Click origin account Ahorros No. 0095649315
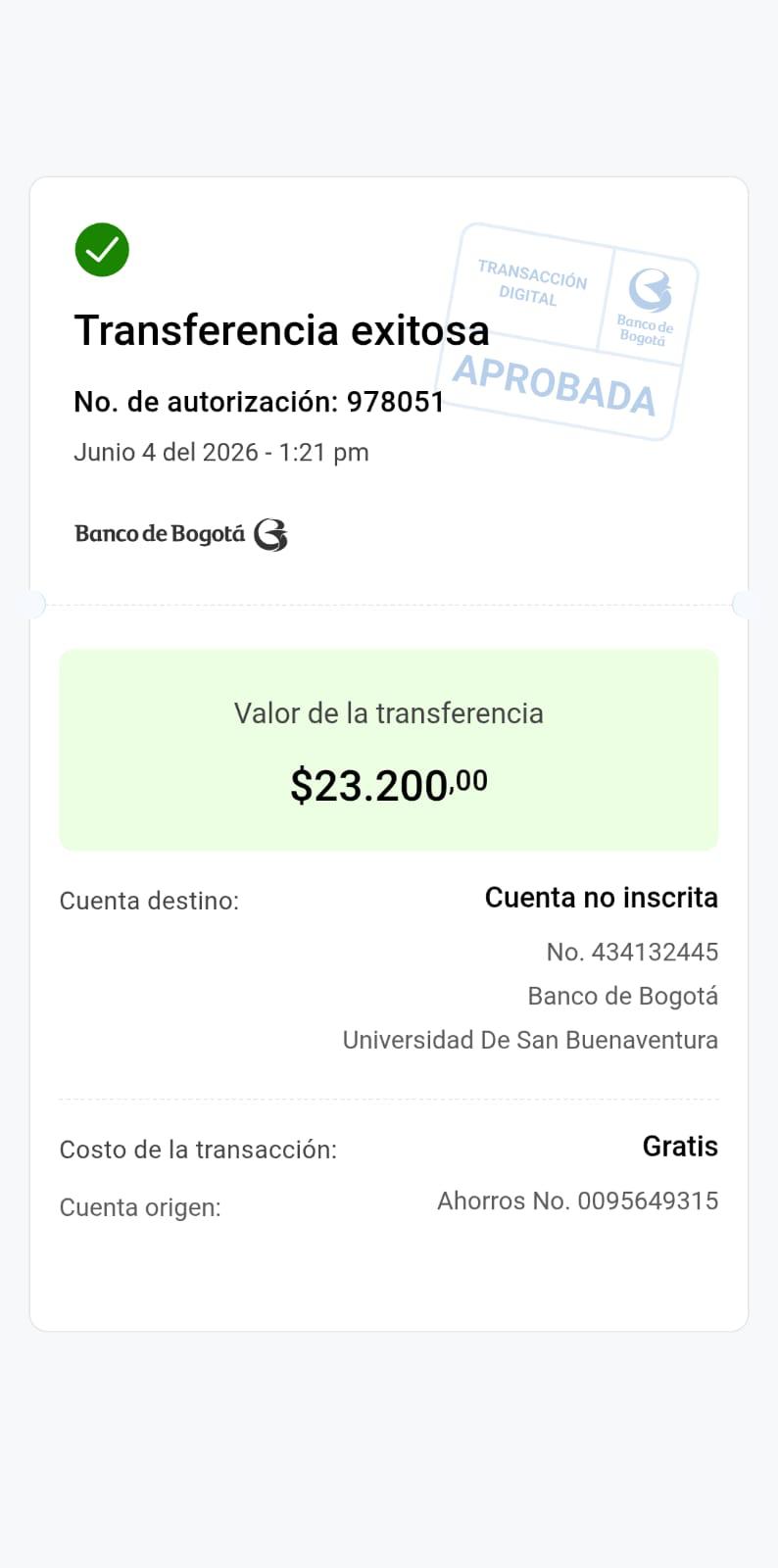 pyautogui.click(x=577, y=1200)
